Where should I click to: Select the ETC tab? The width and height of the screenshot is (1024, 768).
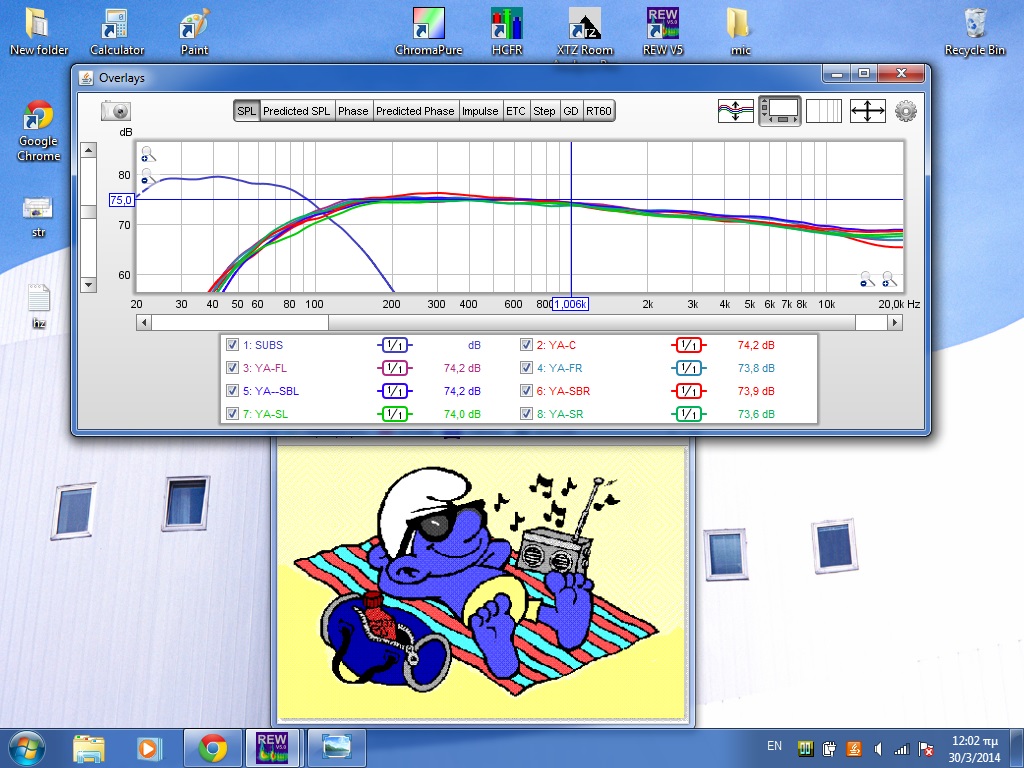click(x=516, y=111)
